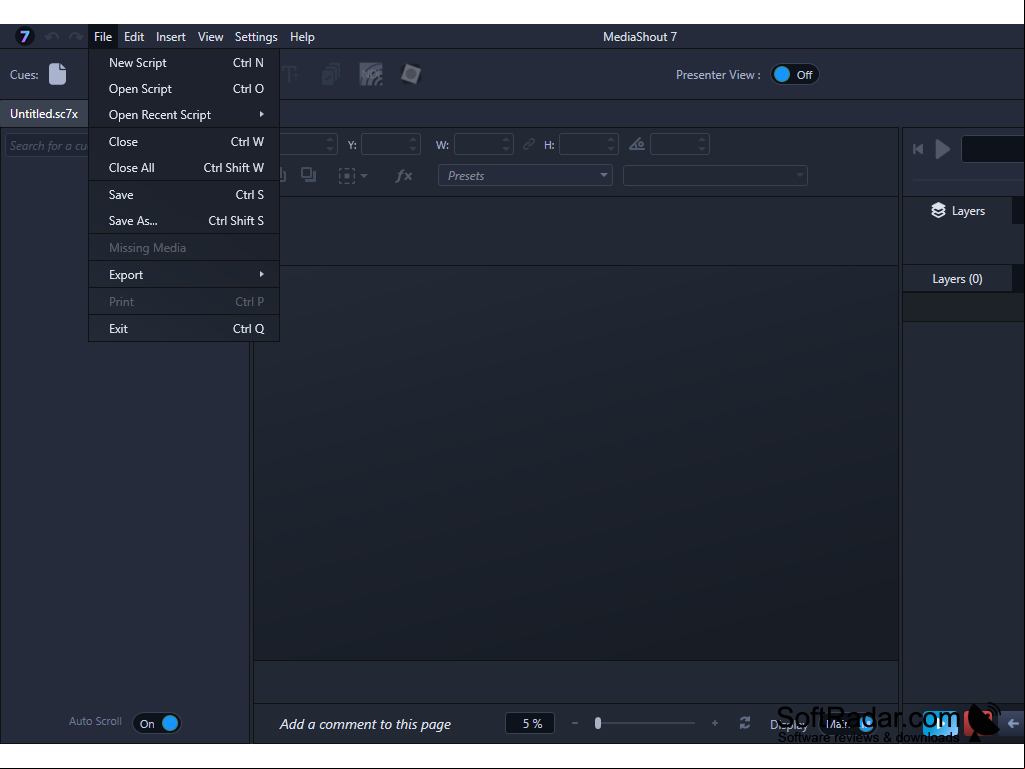Image resolution: width=1025 pixels, height=769 pixels.
Task: Click the dimmed checklist copy cue icon
Action: [331, 75]
